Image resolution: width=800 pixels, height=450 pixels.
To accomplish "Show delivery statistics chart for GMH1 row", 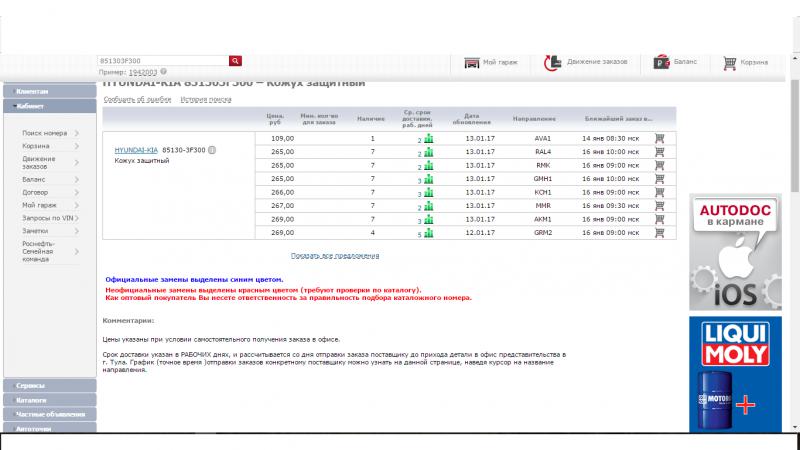I will point(429,179).
